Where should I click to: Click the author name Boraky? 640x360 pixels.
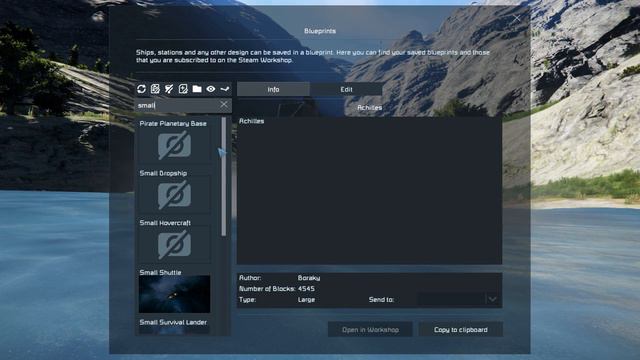pyautogui.click(x=309, y=278)
